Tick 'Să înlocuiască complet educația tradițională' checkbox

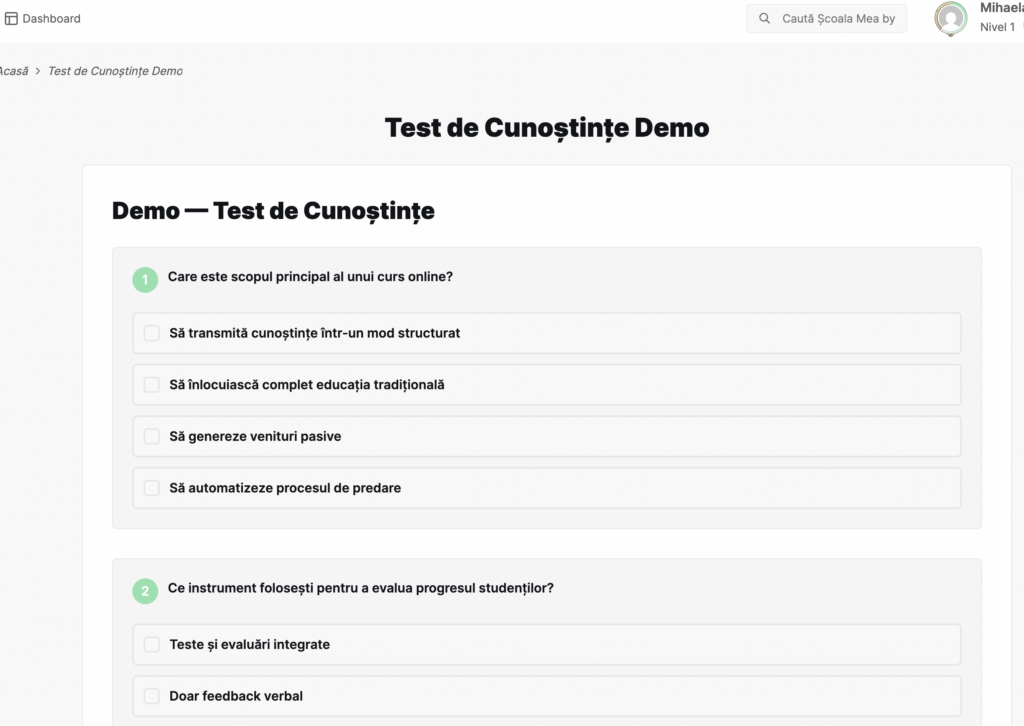pos(152,385)
